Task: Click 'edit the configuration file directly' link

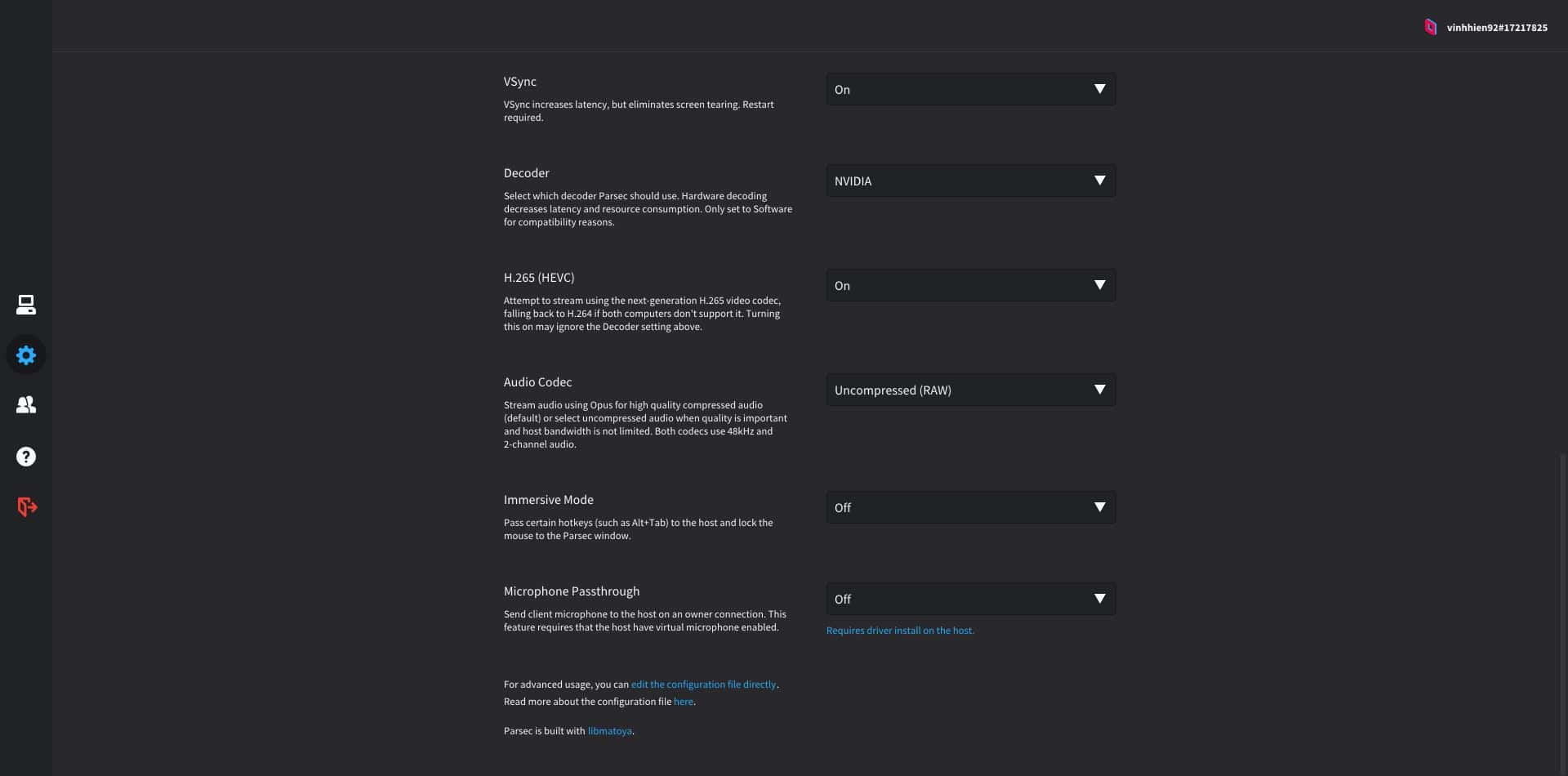Action: 703,685
